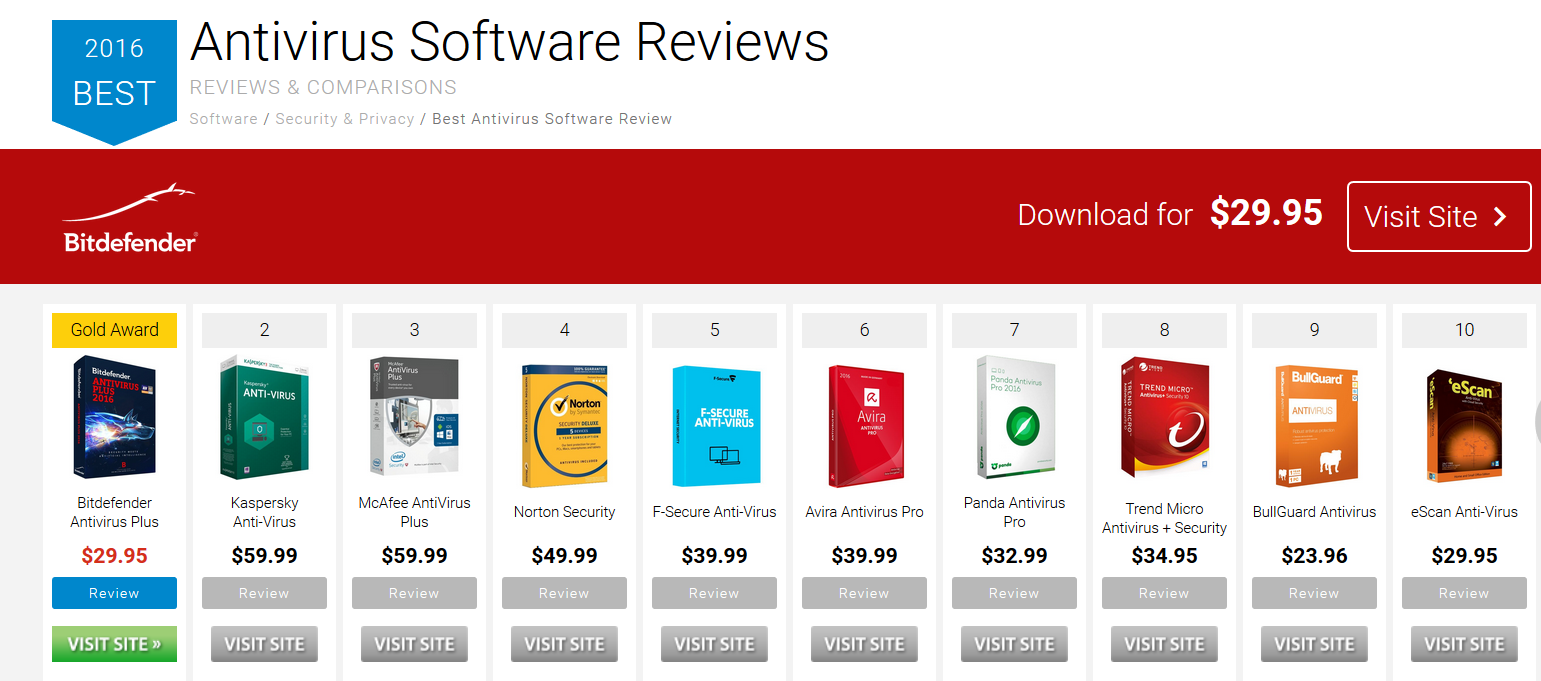1541x681 pixels.
Task: Open eScan Anti-Virus box image
Action: [x=1465, y=425]
